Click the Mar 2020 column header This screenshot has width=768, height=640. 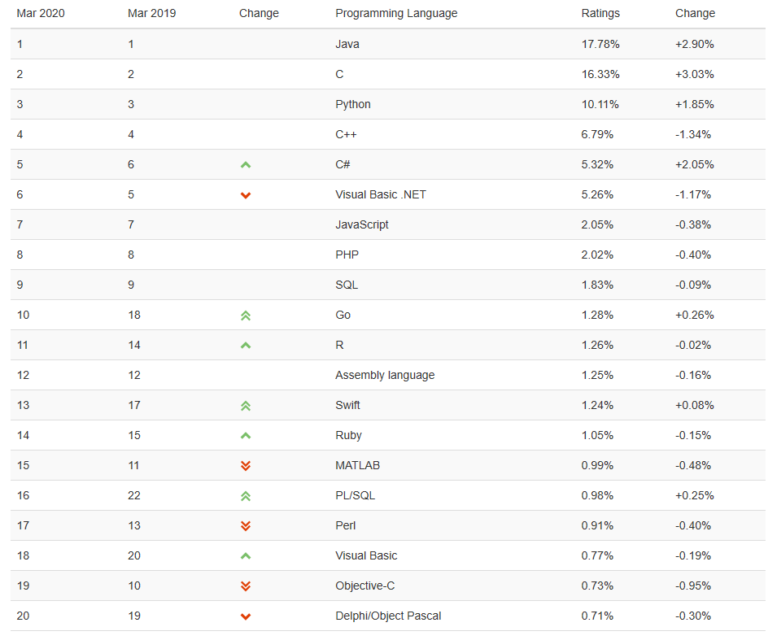click(40, 13)
